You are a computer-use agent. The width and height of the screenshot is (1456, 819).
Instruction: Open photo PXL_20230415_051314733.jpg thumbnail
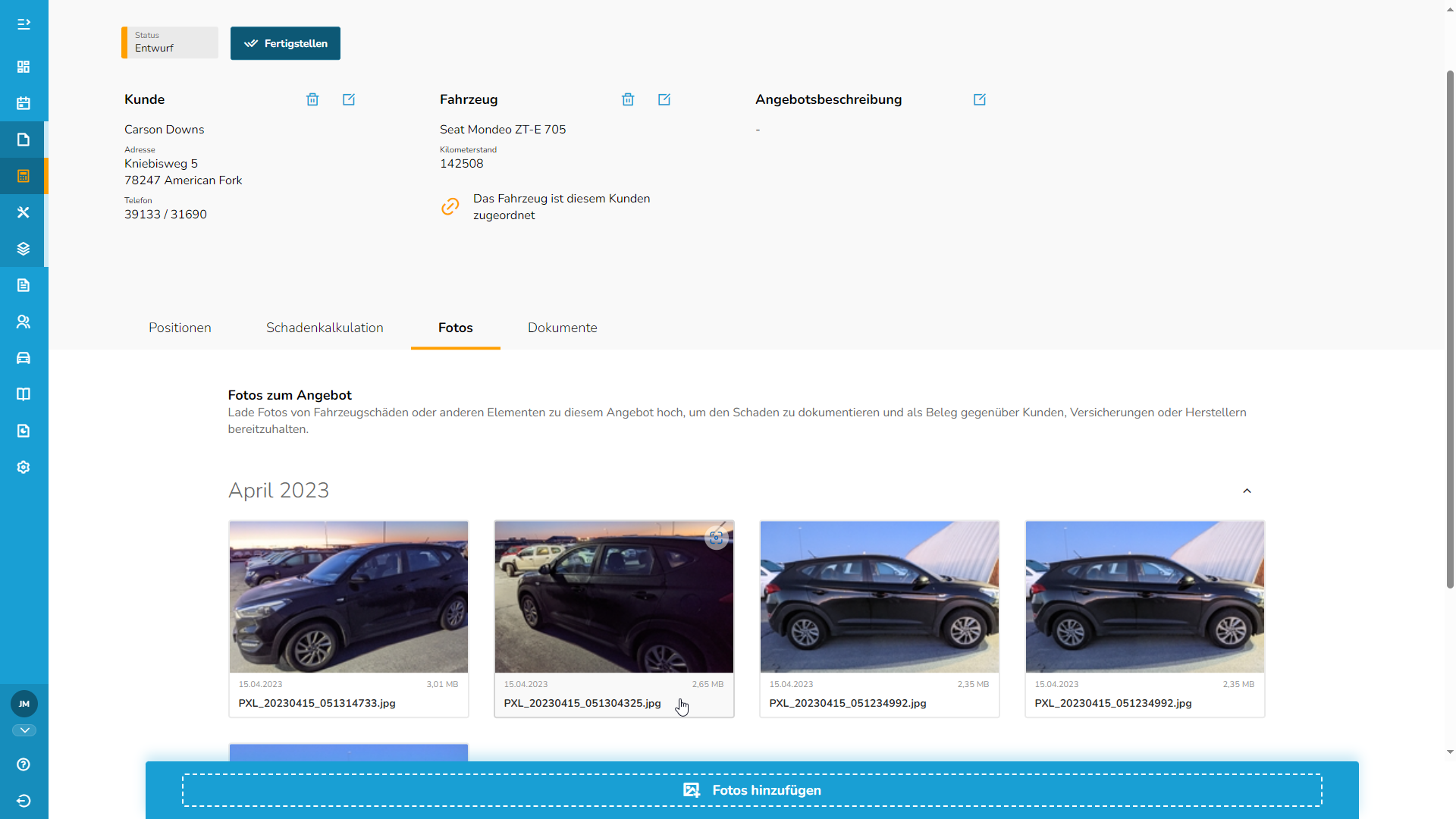tap(349, 597)
